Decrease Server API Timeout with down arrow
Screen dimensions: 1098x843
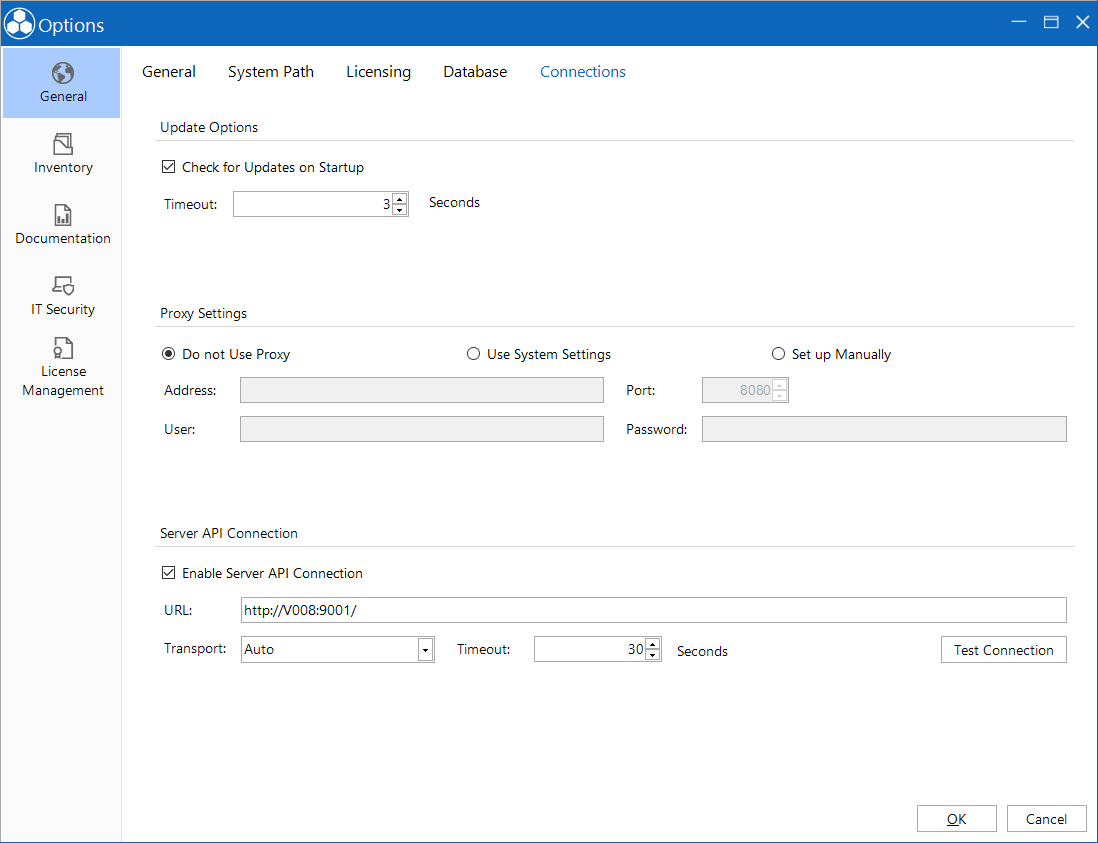(x=653, y=655)
